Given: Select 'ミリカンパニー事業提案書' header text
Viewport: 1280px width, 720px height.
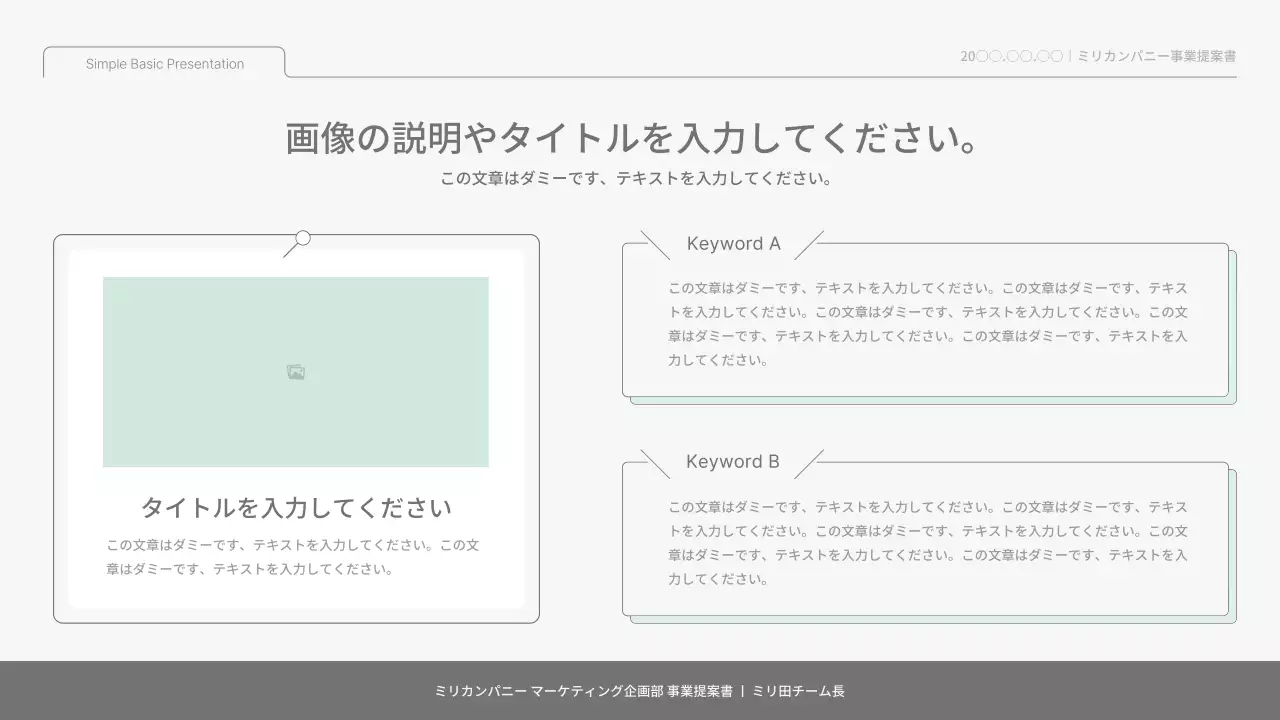Looking at the screenshot, I should 1155,56.
